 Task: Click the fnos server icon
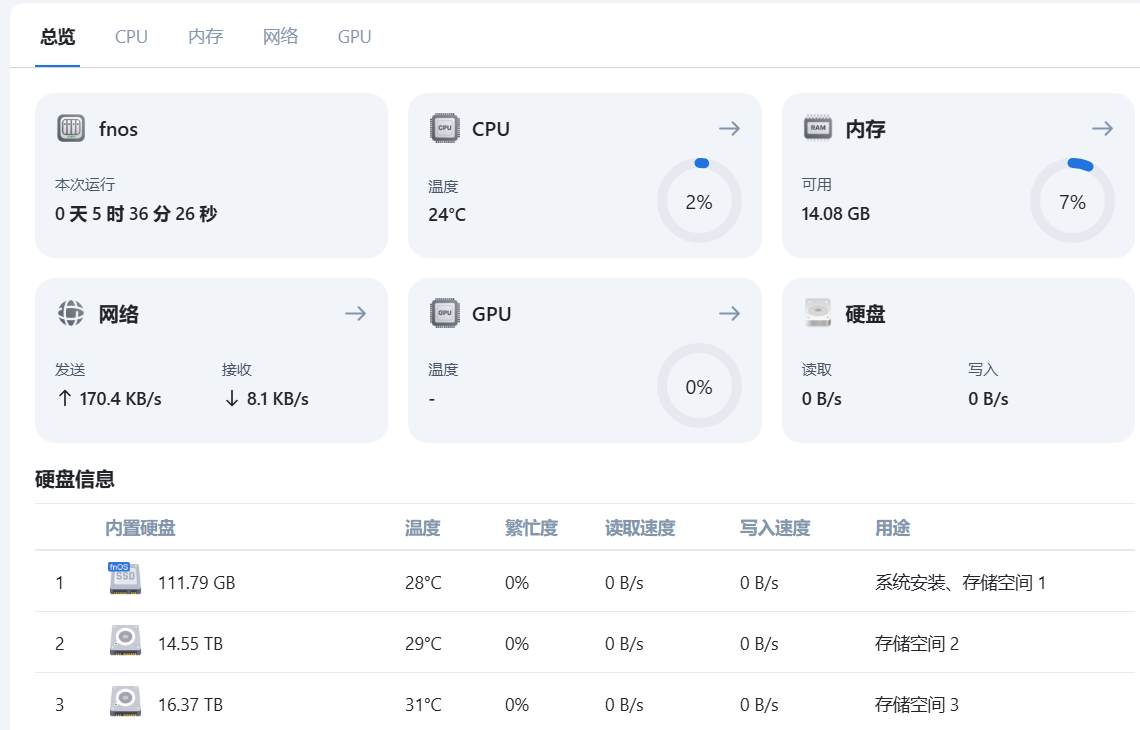[71, 129]
